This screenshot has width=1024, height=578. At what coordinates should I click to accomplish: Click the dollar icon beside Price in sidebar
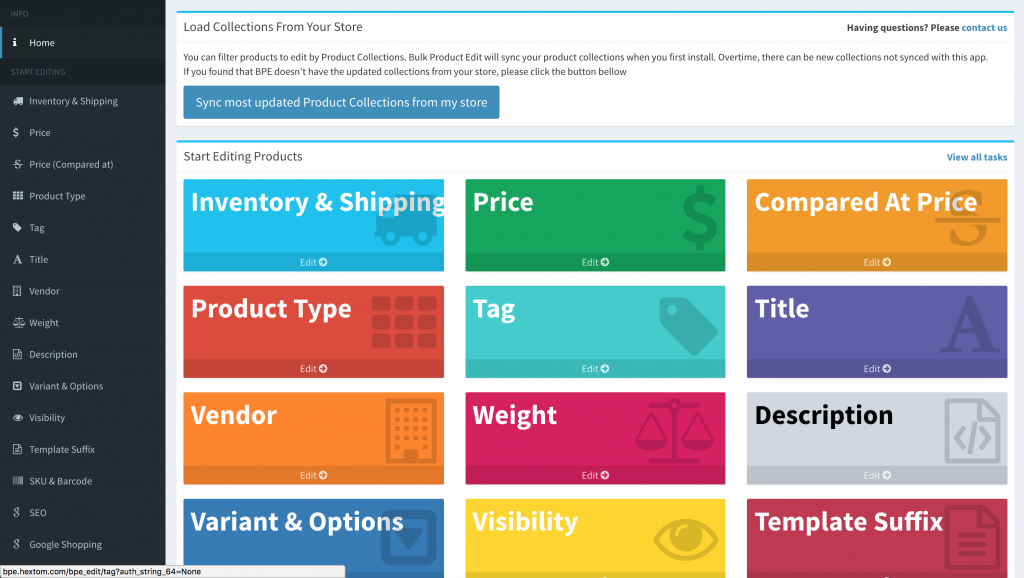click(x=16, y=133)
